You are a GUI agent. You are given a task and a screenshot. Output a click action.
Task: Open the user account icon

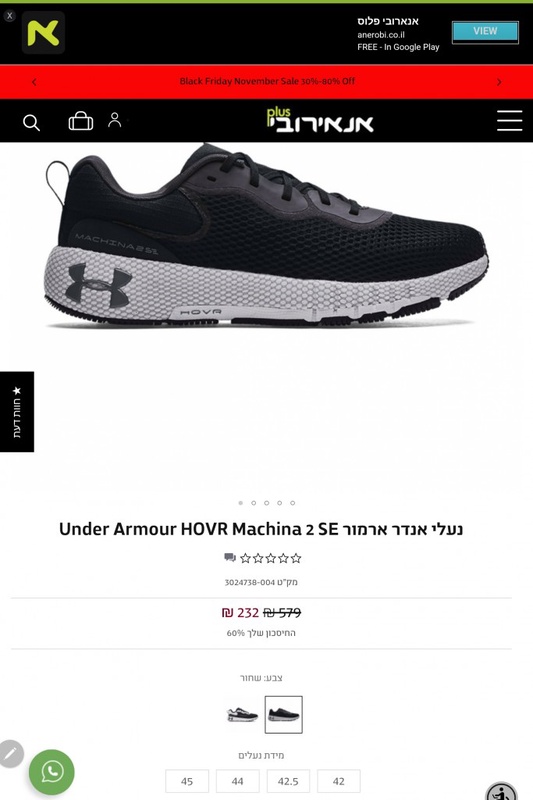(x=115, y=120)
